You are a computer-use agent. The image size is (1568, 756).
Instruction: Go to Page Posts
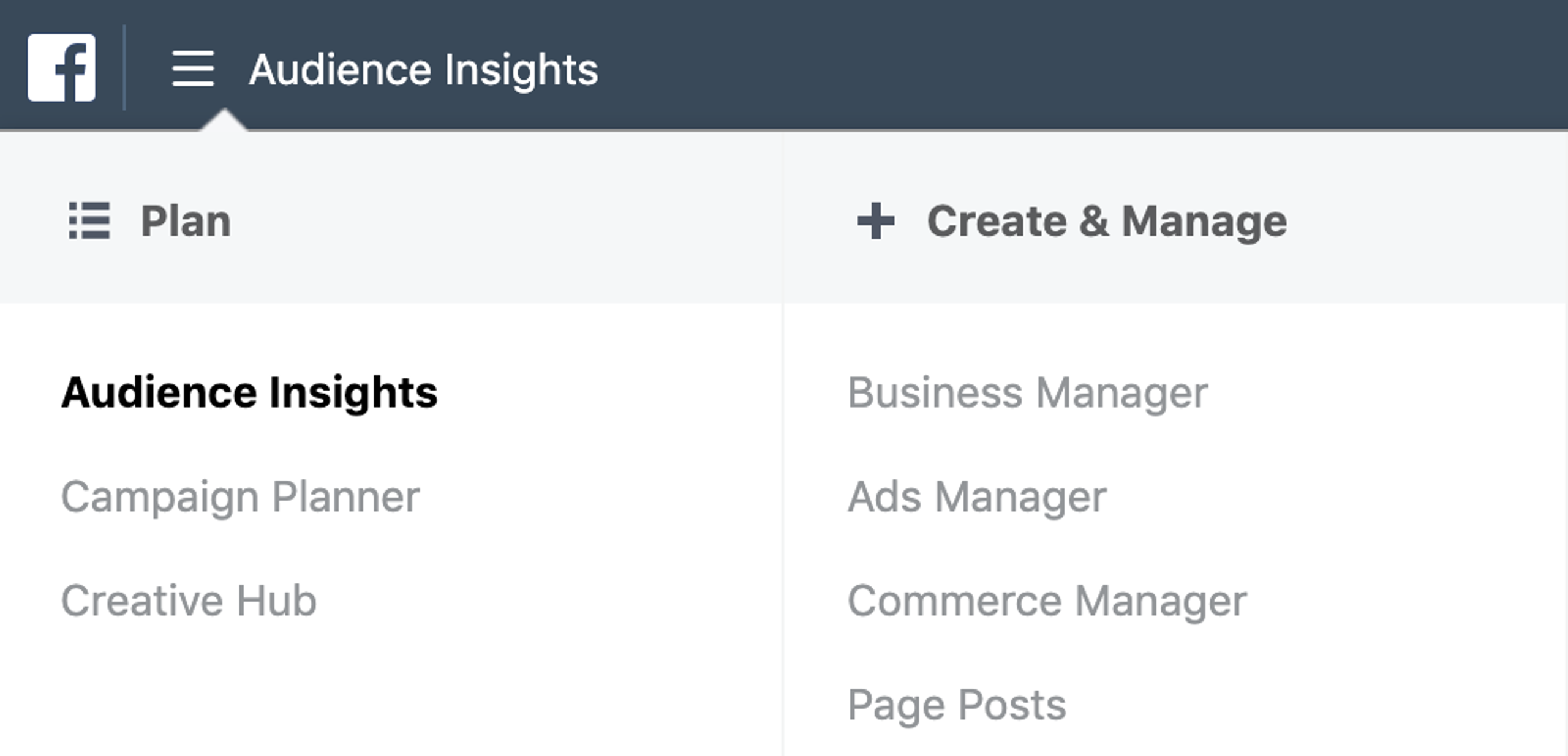[957, 705]
